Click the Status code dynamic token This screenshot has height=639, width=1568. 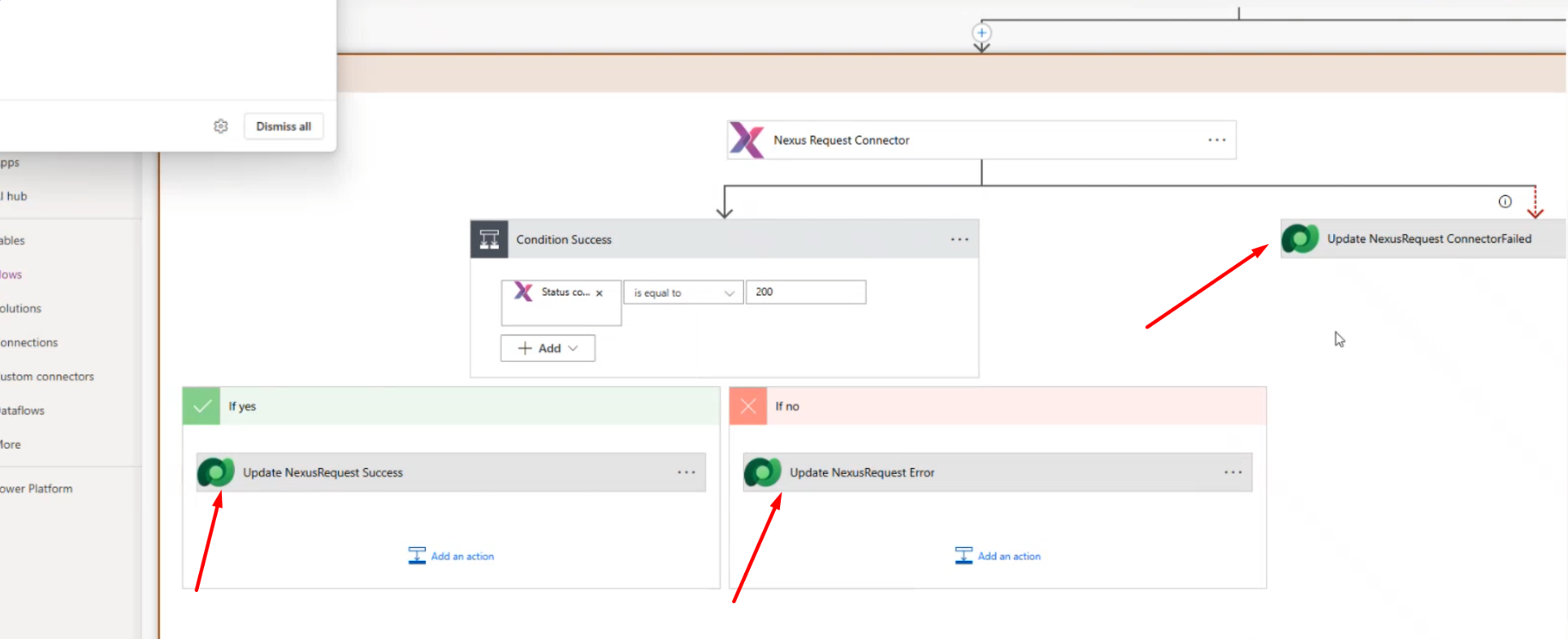pos(561,293)
